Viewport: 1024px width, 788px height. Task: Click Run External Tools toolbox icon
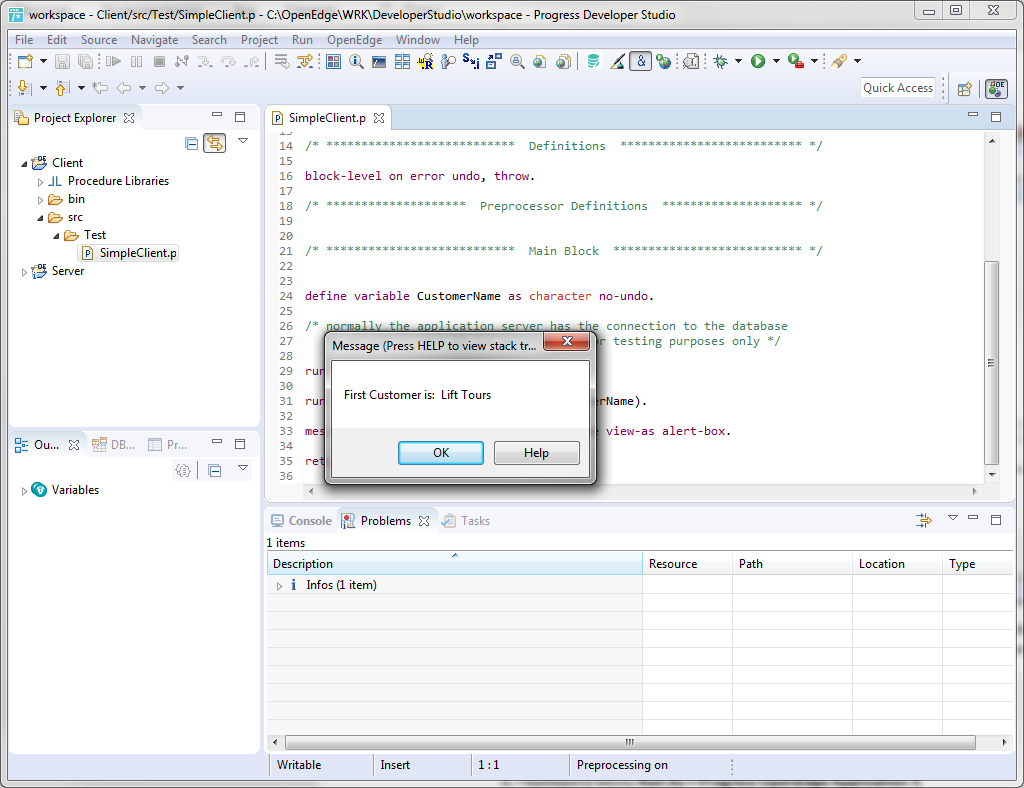(x=795, y=61)
